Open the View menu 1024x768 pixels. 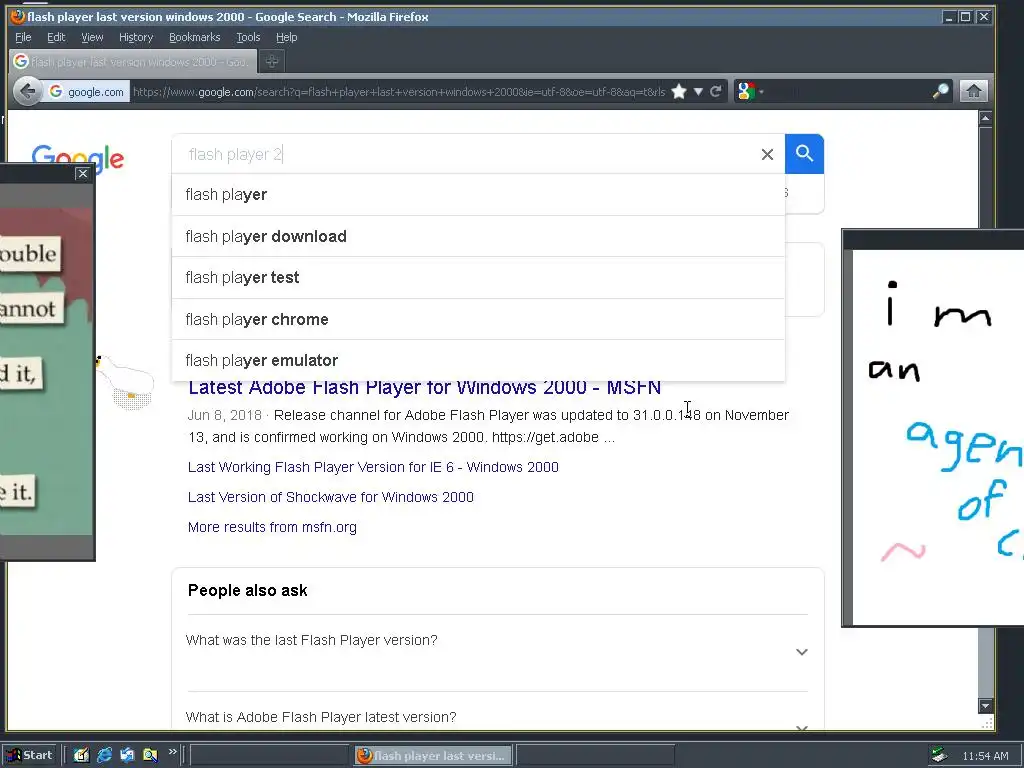pos(92,37)
